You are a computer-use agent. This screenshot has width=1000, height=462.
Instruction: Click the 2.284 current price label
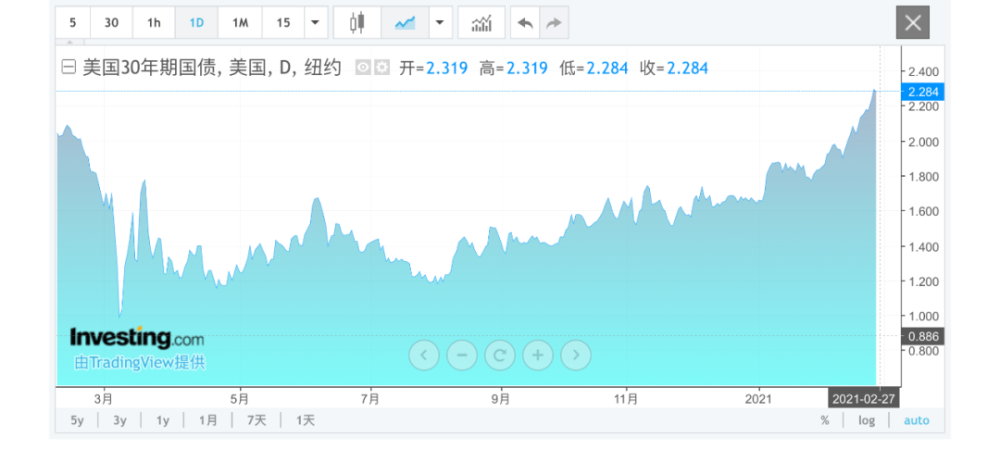[923, 92]
